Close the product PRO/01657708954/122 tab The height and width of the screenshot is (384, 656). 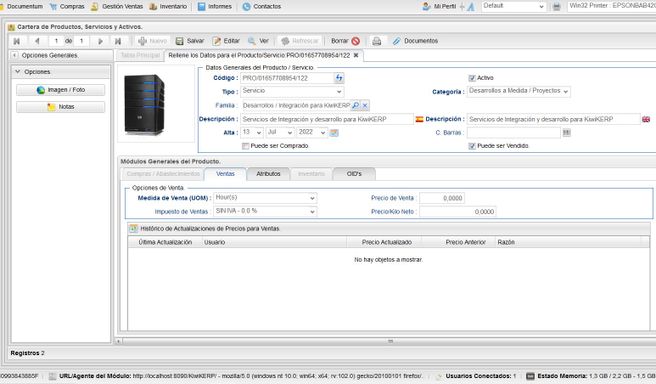click(x=356, y=55)
